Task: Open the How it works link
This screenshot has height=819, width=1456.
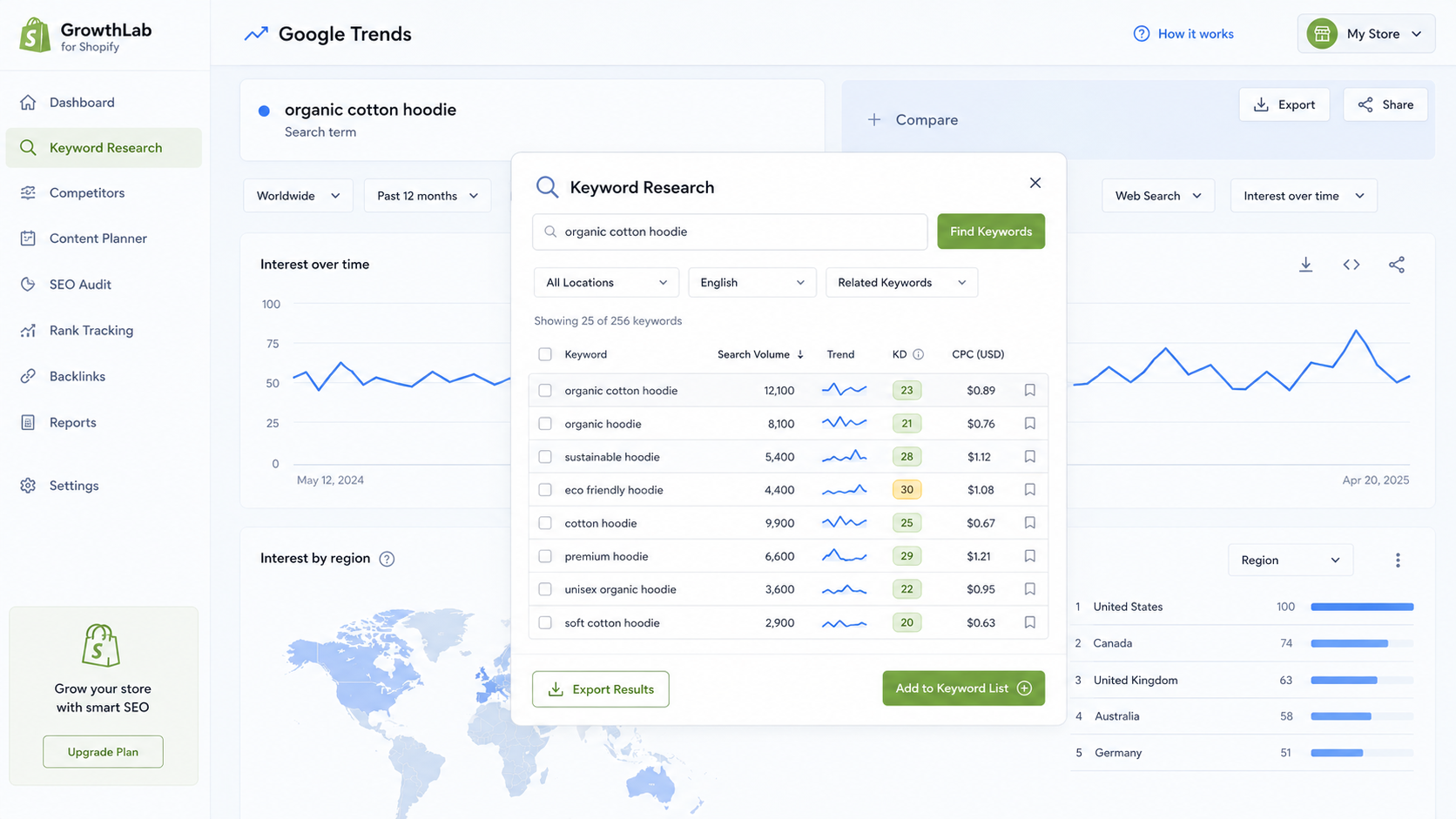Action: tap(1183, 34)
